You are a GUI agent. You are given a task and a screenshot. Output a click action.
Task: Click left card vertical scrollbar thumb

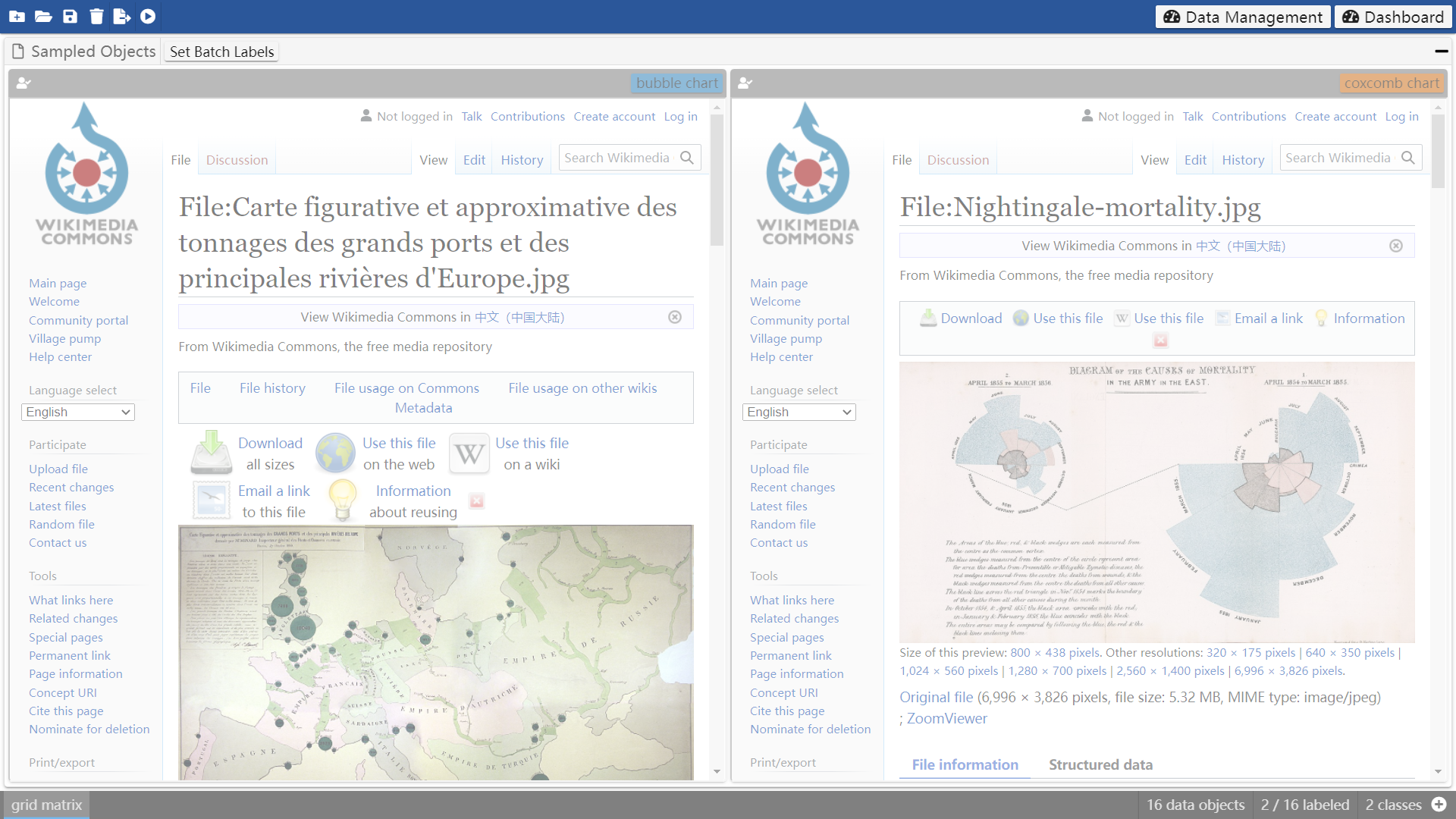coord(717,180)
